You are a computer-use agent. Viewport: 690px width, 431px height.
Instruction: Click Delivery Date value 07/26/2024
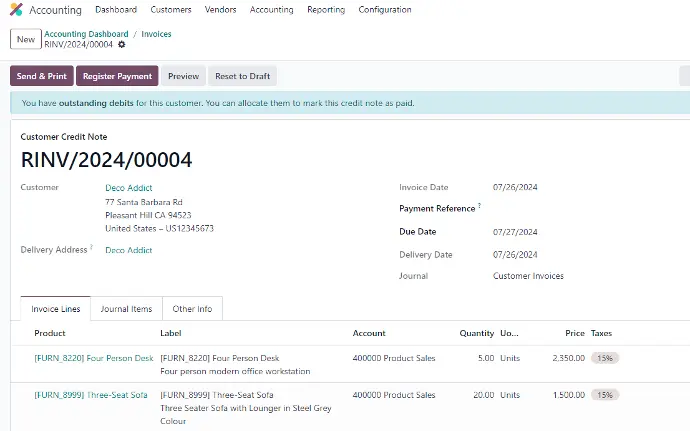point(515,254)
